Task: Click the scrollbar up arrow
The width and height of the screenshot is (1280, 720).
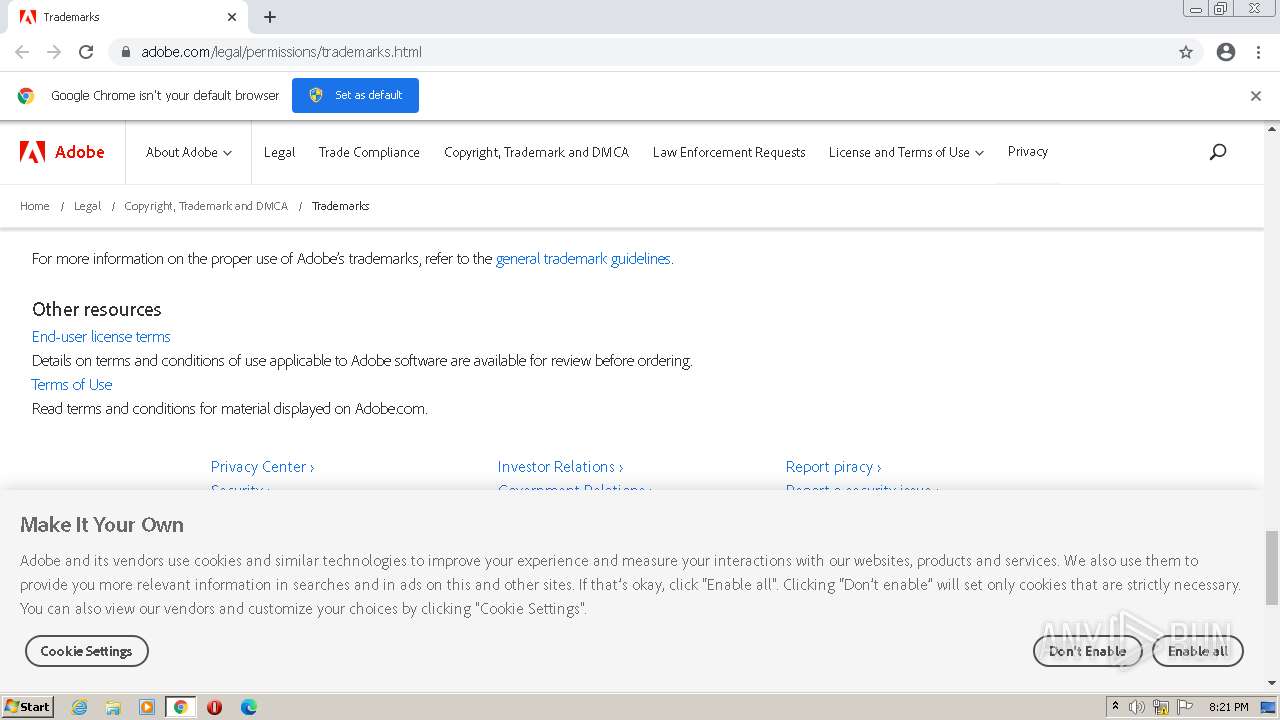Action: (1272, 129)
